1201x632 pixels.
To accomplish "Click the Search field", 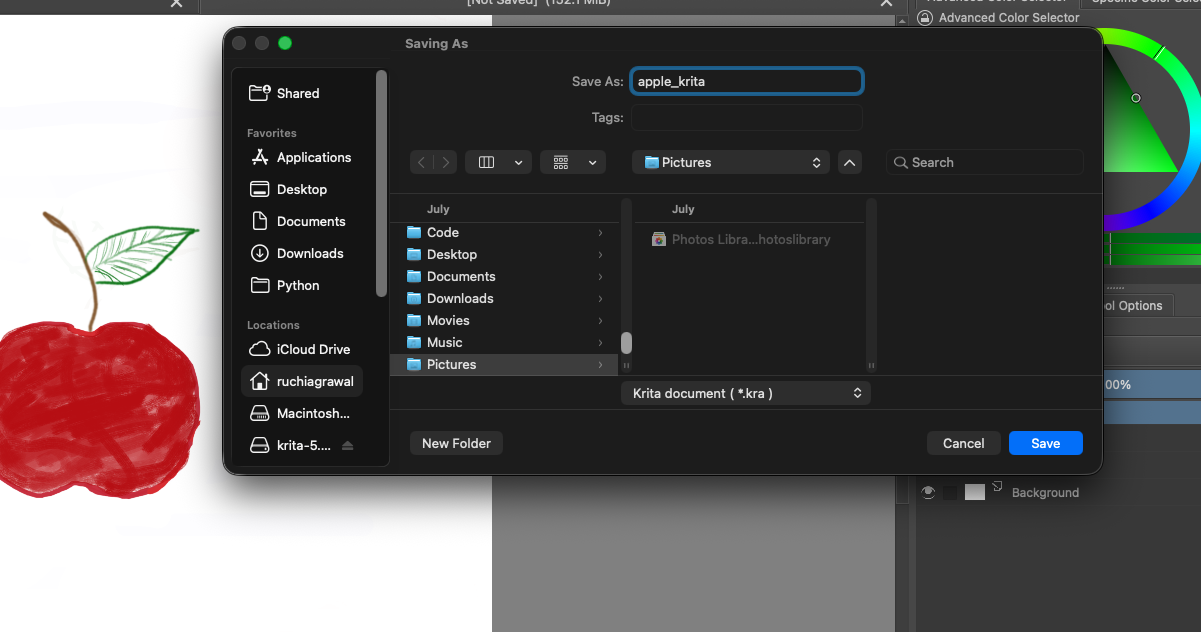I will (x=985, y=162).
